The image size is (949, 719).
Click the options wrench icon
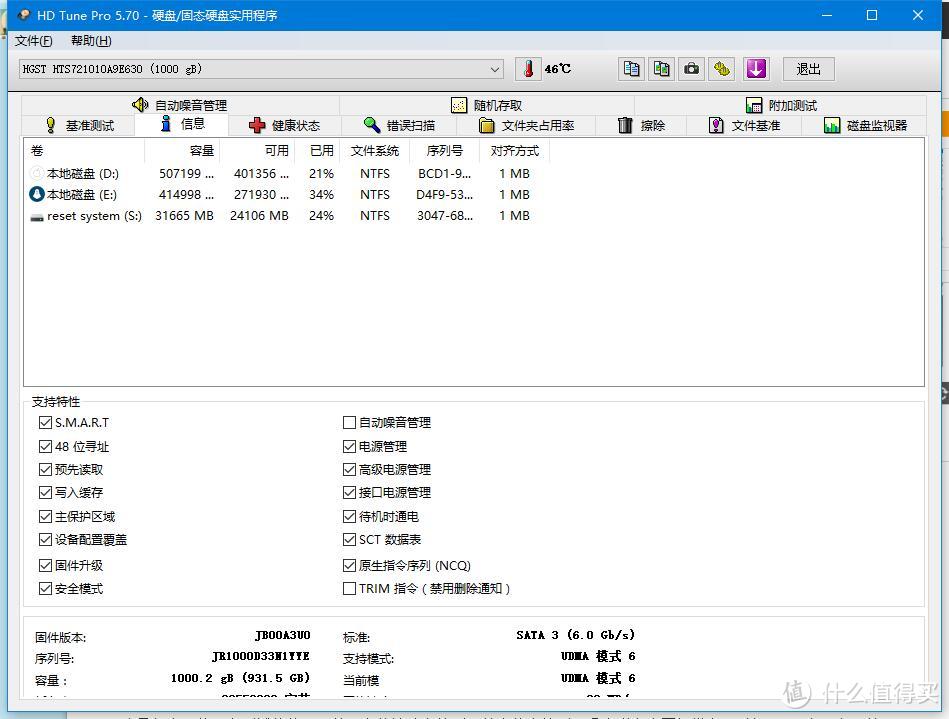721,69
